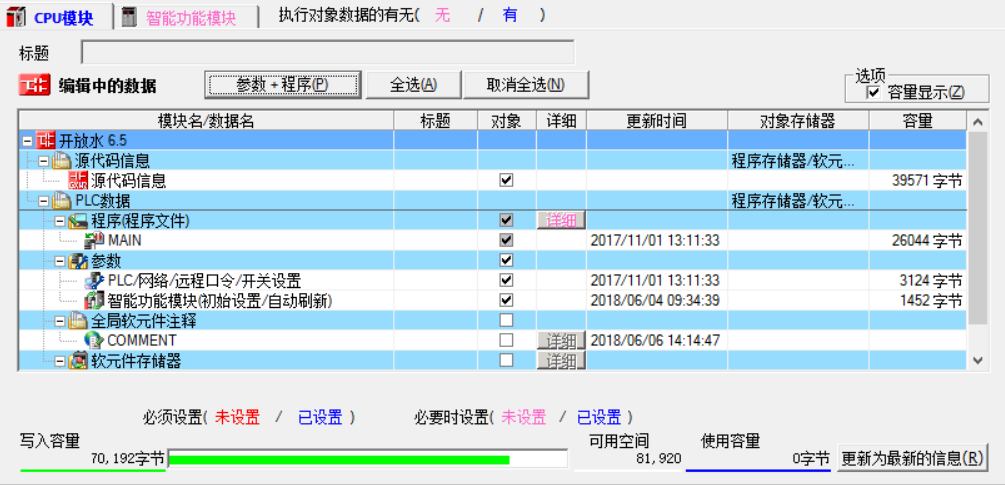Click the 开放水 6.5 project icon
1005x485 pixels.
coord(46,141)
